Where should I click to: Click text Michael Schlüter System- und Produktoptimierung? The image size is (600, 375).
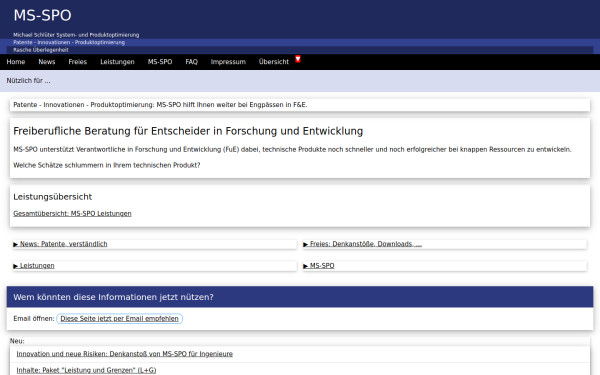tap(76, 35)
